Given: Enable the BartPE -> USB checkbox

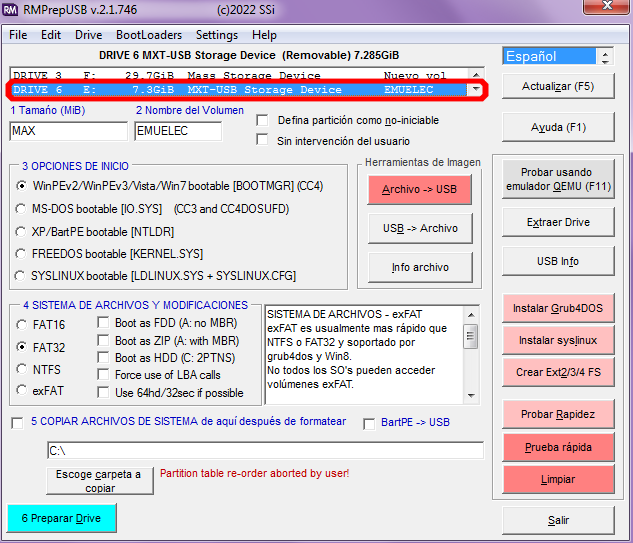Looking at the screenshot, I should tap(369, 424).
